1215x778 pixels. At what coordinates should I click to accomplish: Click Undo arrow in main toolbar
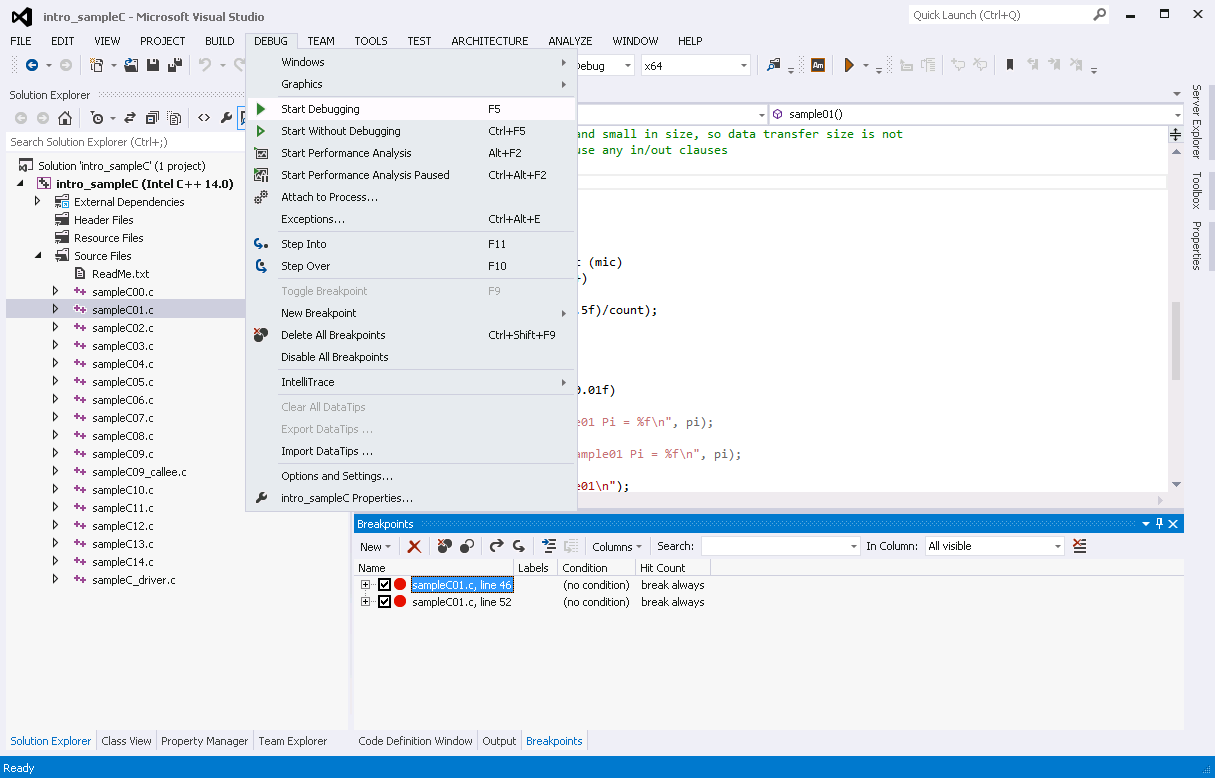click(x=205, y=65)
